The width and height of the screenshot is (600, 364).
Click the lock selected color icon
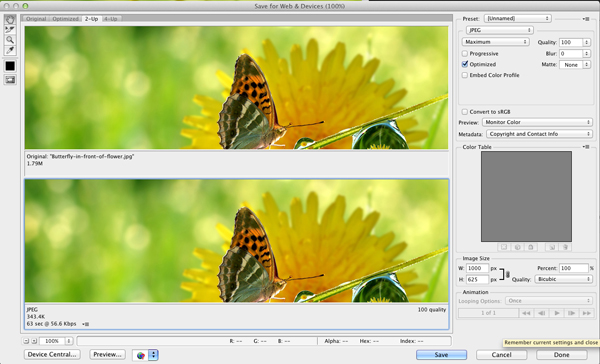531,247
